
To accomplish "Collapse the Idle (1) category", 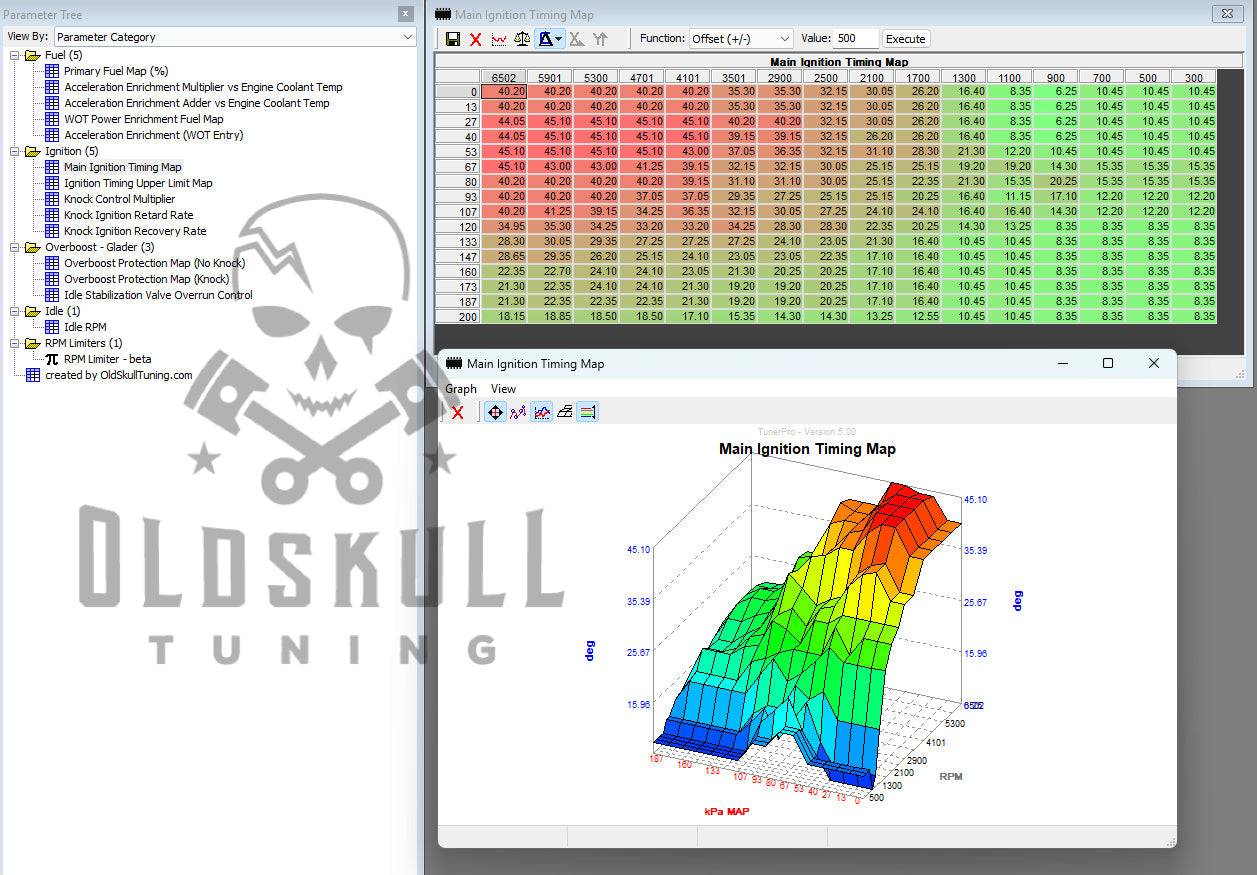I will coord(14,311).
